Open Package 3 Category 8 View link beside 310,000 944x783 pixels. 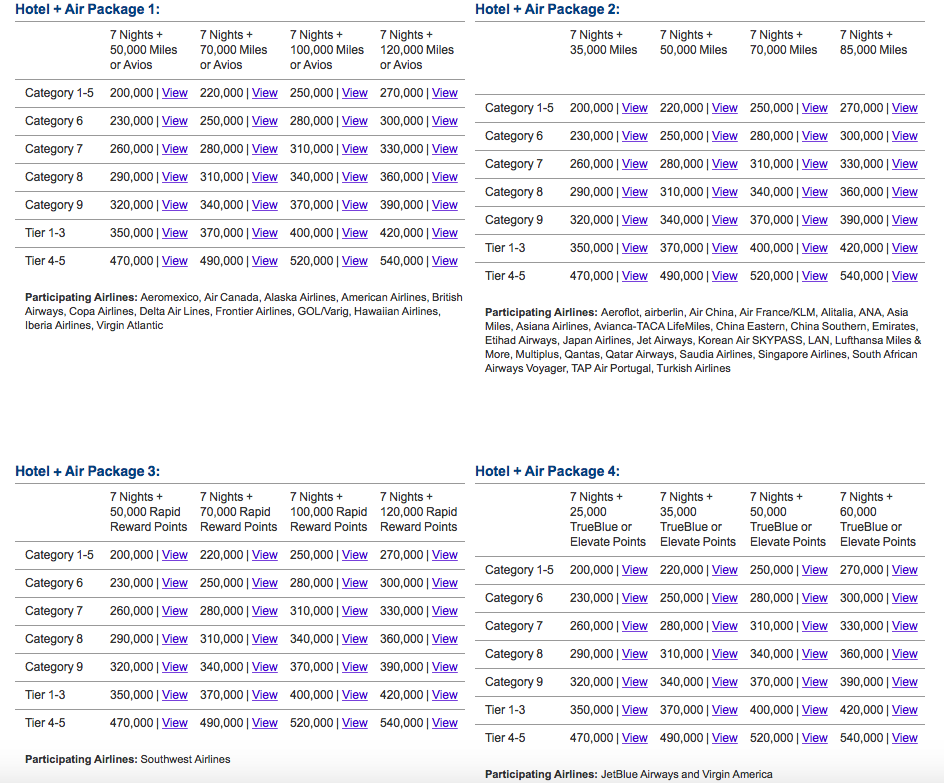pyautogui.click(x=265, y=639)
